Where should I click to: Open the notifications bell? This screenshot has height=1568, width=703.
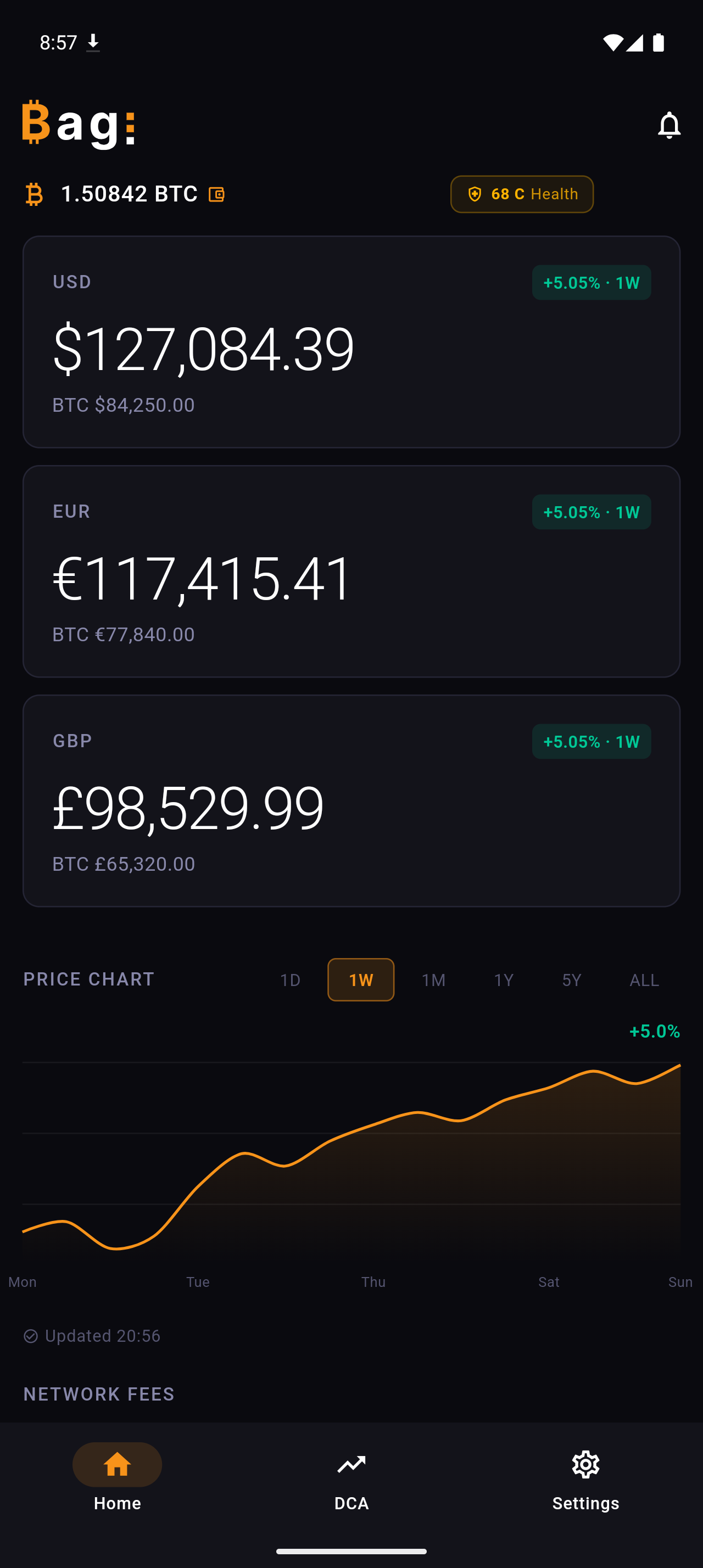669,125
